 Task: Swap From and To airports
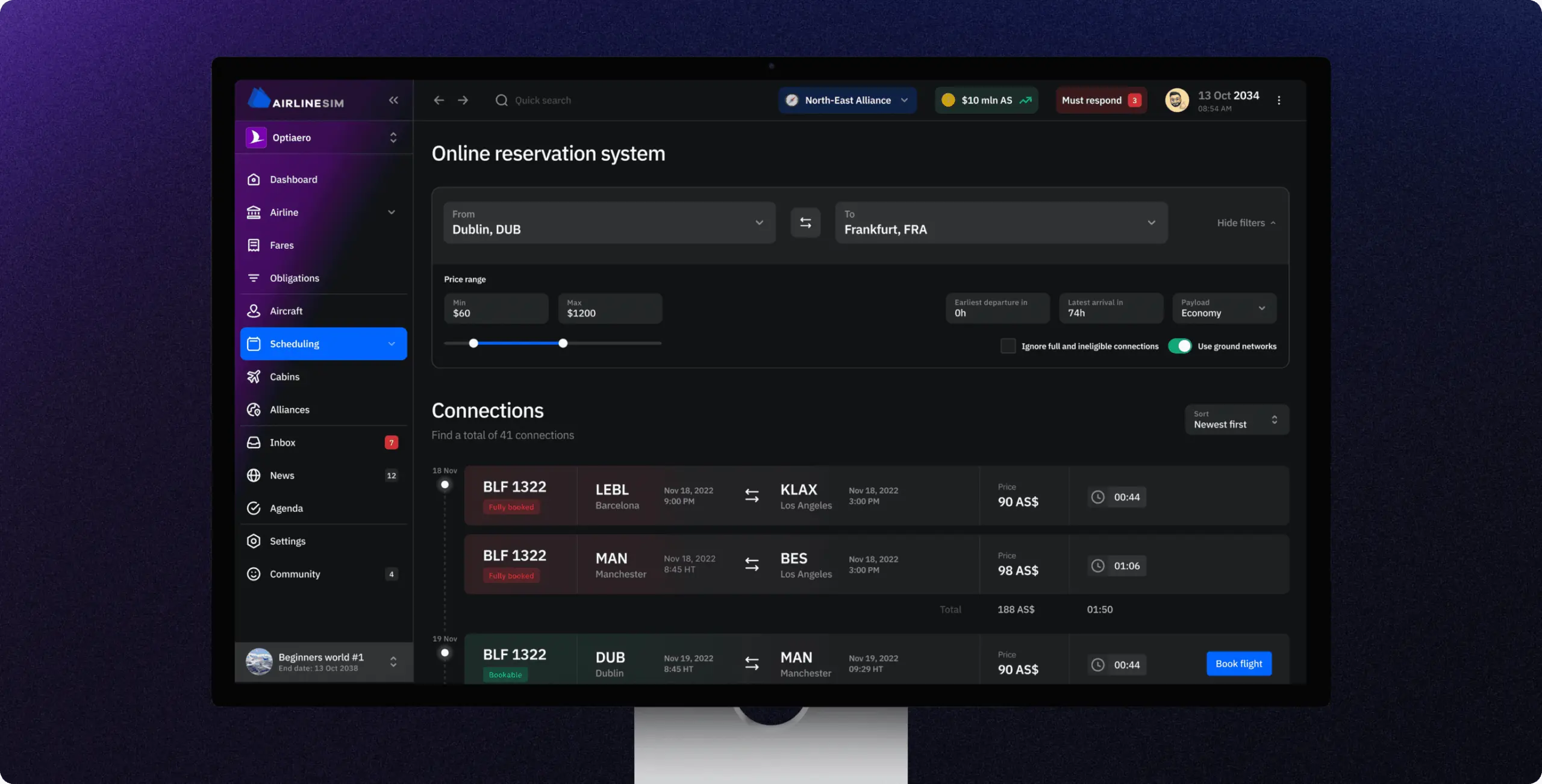pos(805,223)
